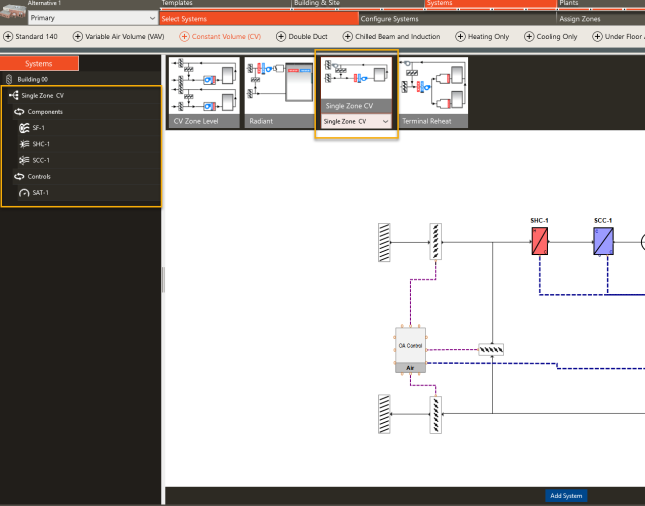Click the Building 00 icon in tree

(9, 79)
